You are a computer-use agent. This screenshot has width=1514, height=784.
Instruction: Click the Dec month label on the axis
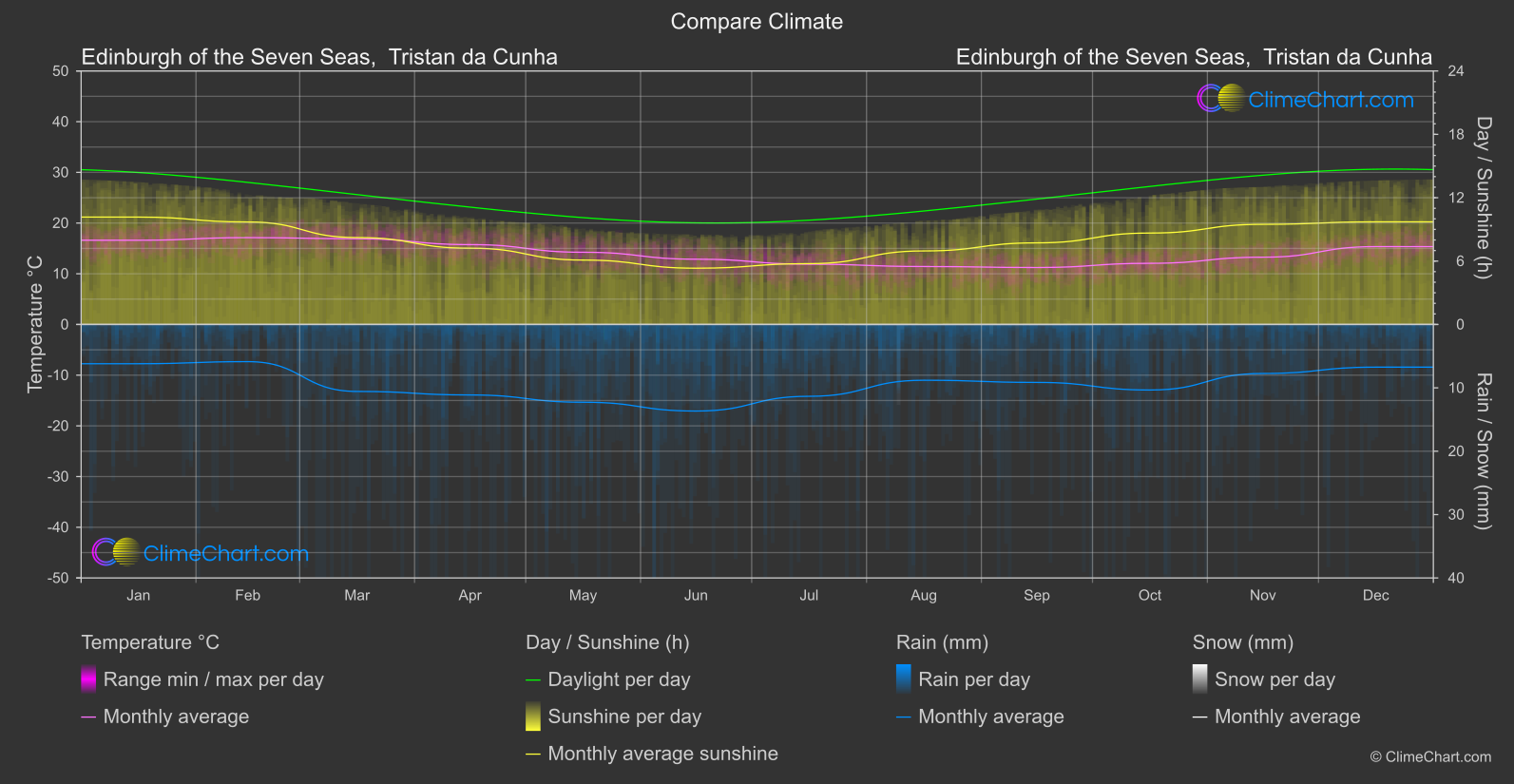(1376, 595)
